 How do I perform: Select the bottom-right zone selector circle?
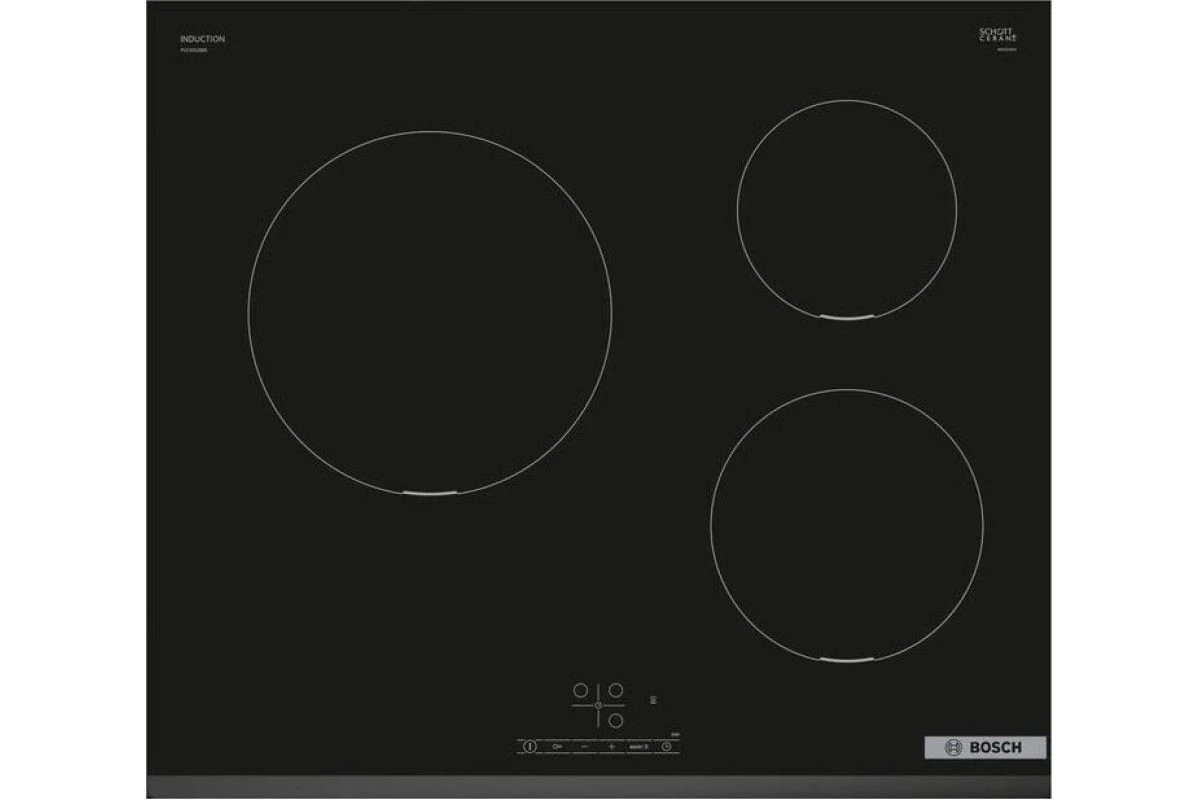click(616, 720)
